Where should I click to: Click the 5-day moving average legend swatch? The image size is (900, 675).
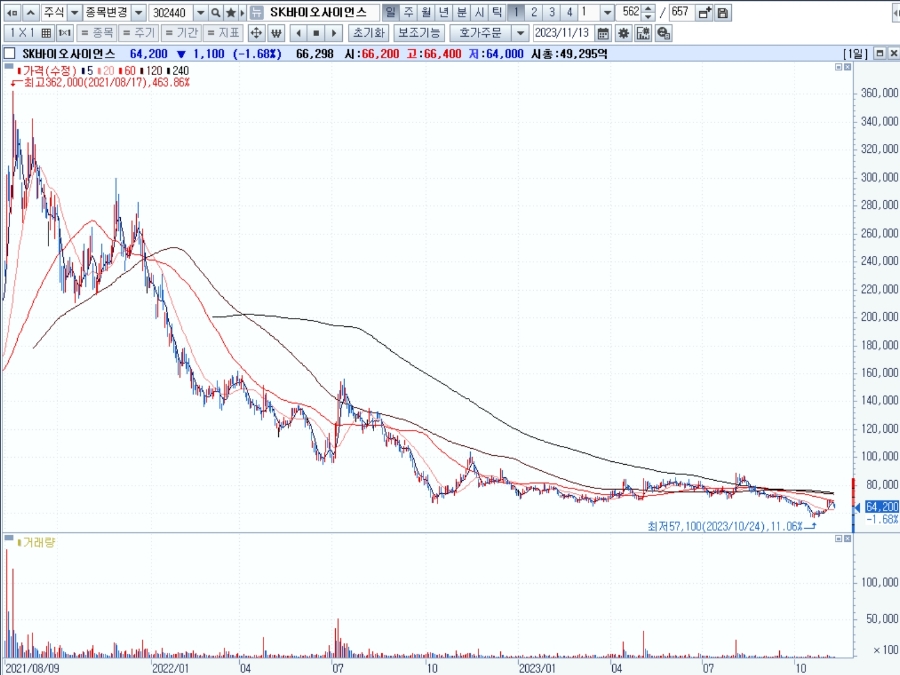83,71
